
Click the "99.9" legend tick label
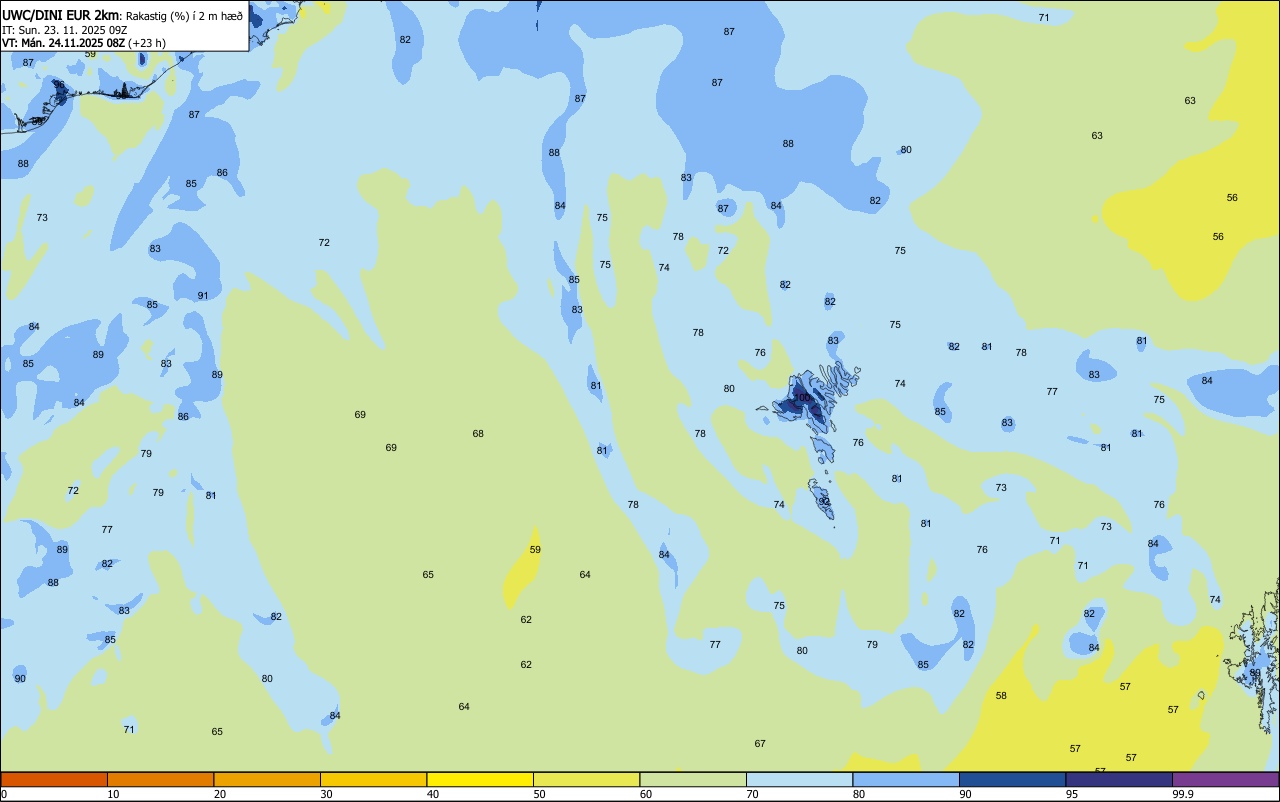tap(1183, 794)
